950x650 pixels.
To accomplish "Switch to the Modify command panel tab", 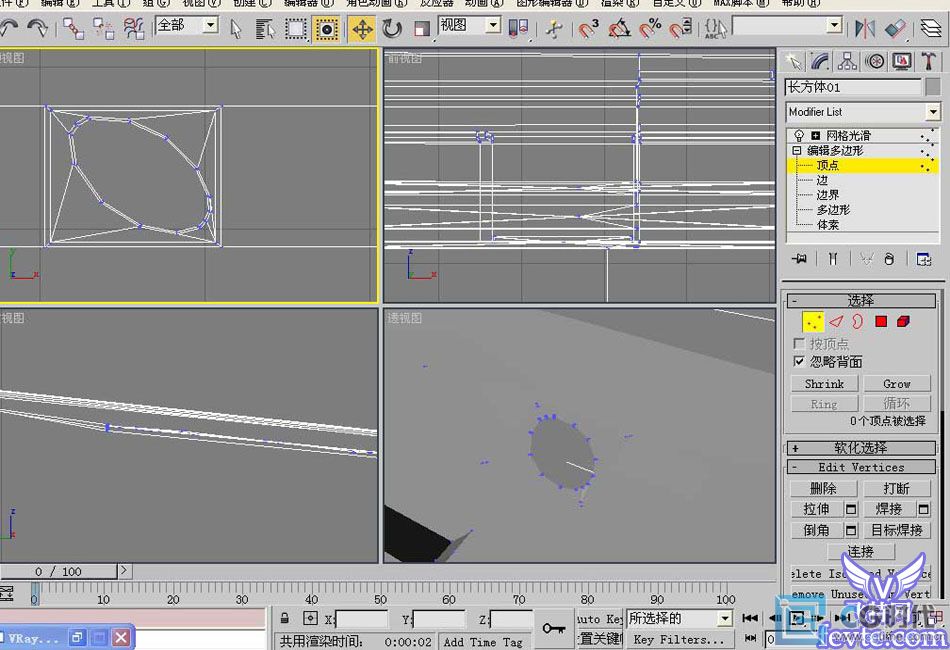I will tap(820, 61).
